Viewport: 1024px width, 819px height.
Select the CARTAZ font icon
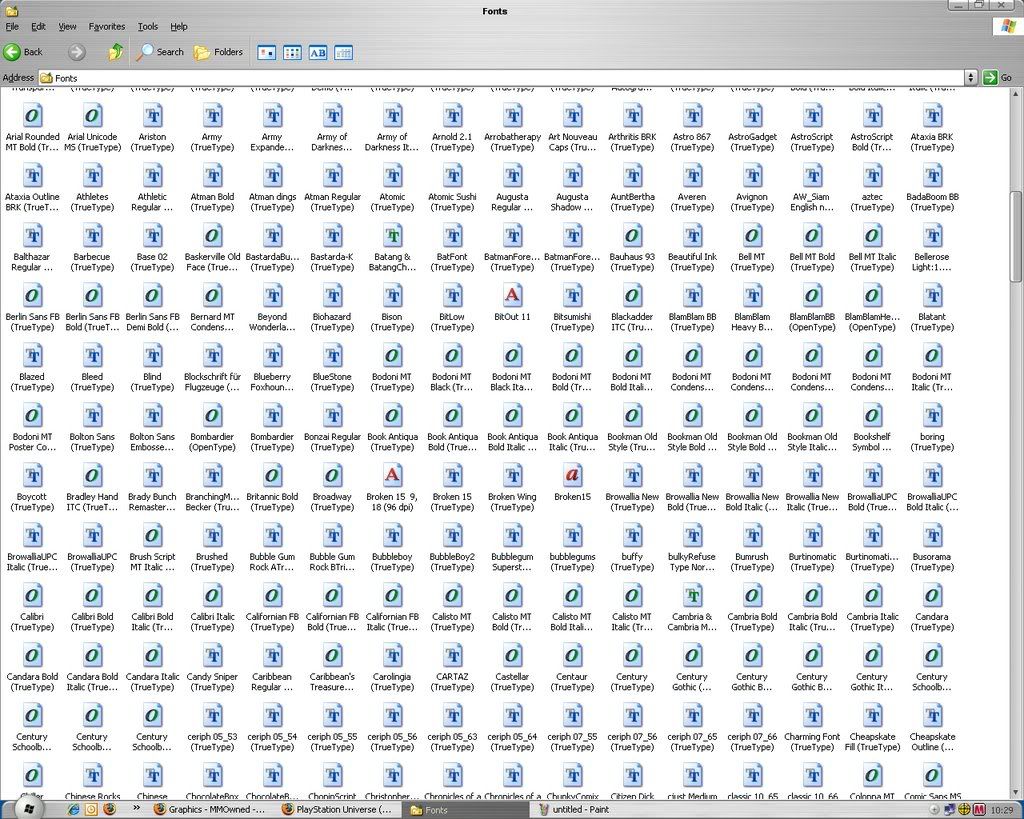click(x=452, y=656)
